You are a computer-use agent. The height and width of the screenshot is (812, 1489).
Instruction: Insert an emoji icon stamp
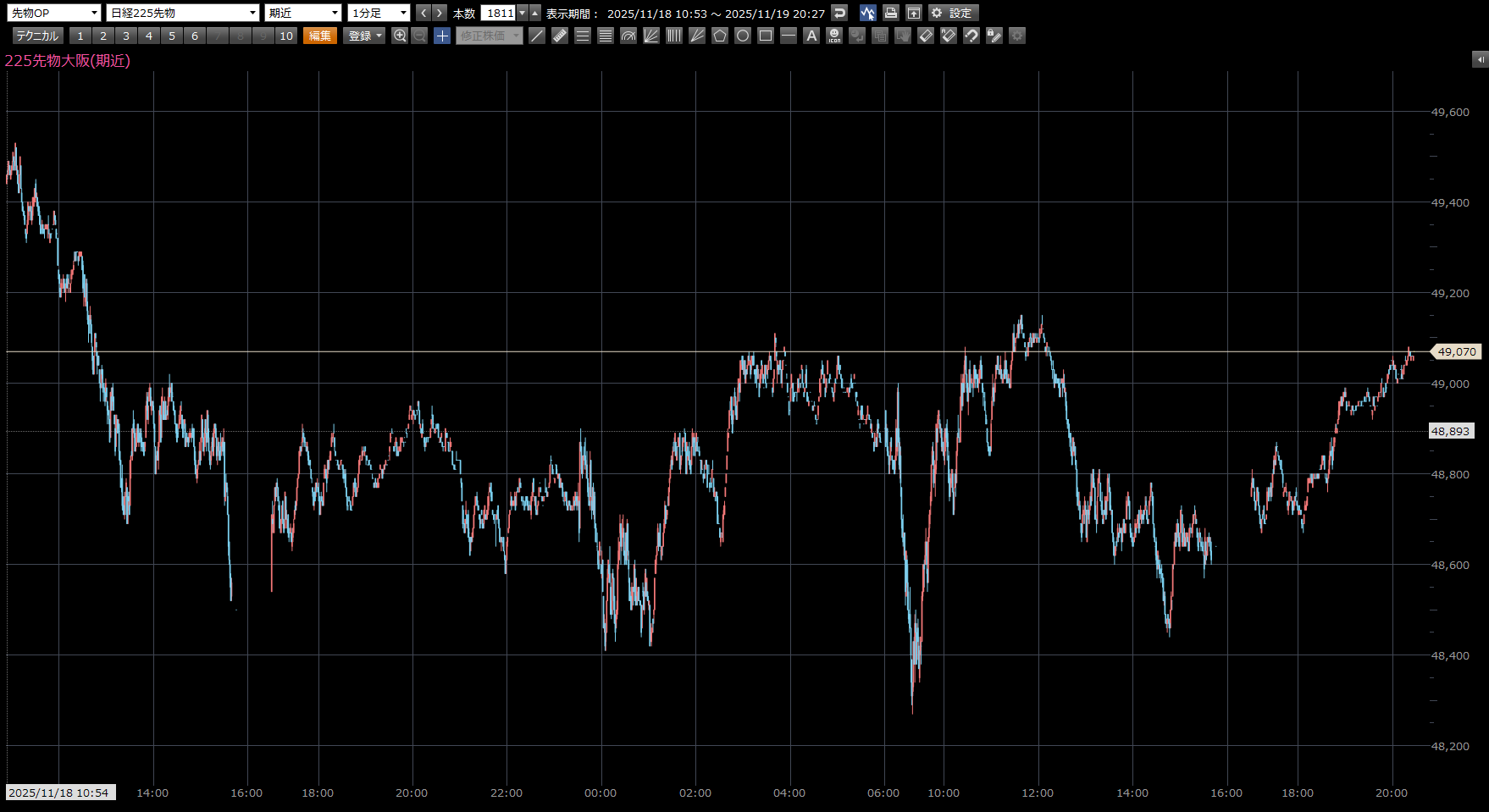[834, 36]
